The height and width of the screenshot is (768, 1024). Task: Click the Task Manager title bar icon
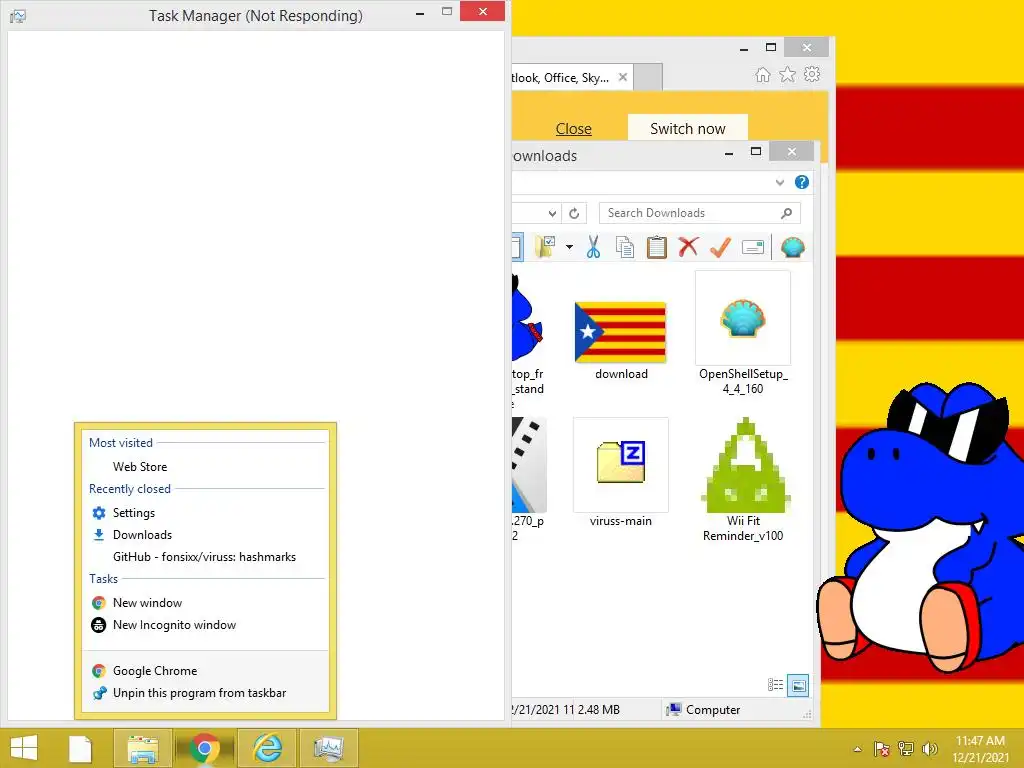[x=18, y=16]
